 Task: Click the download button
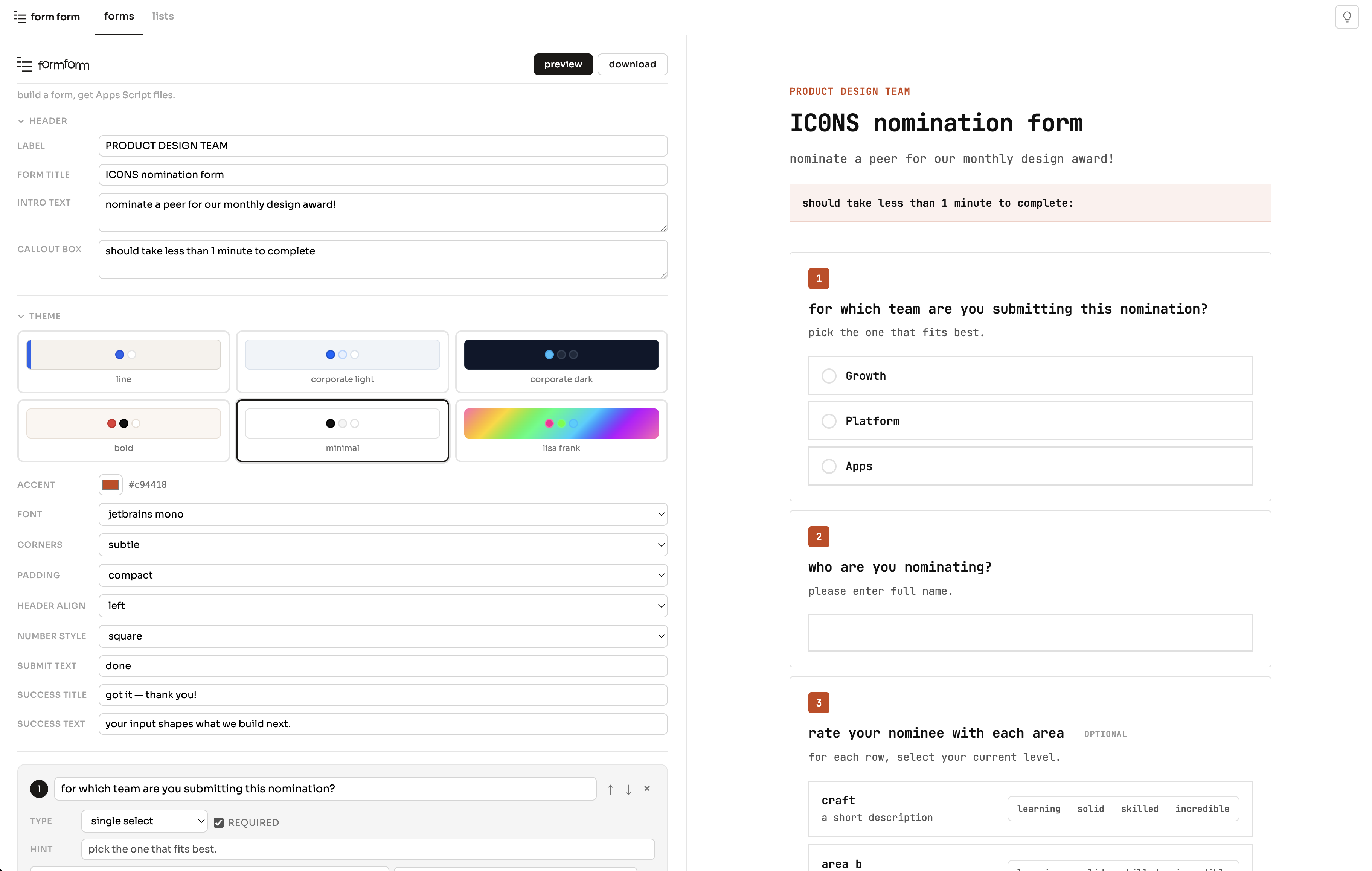[633, 64]
